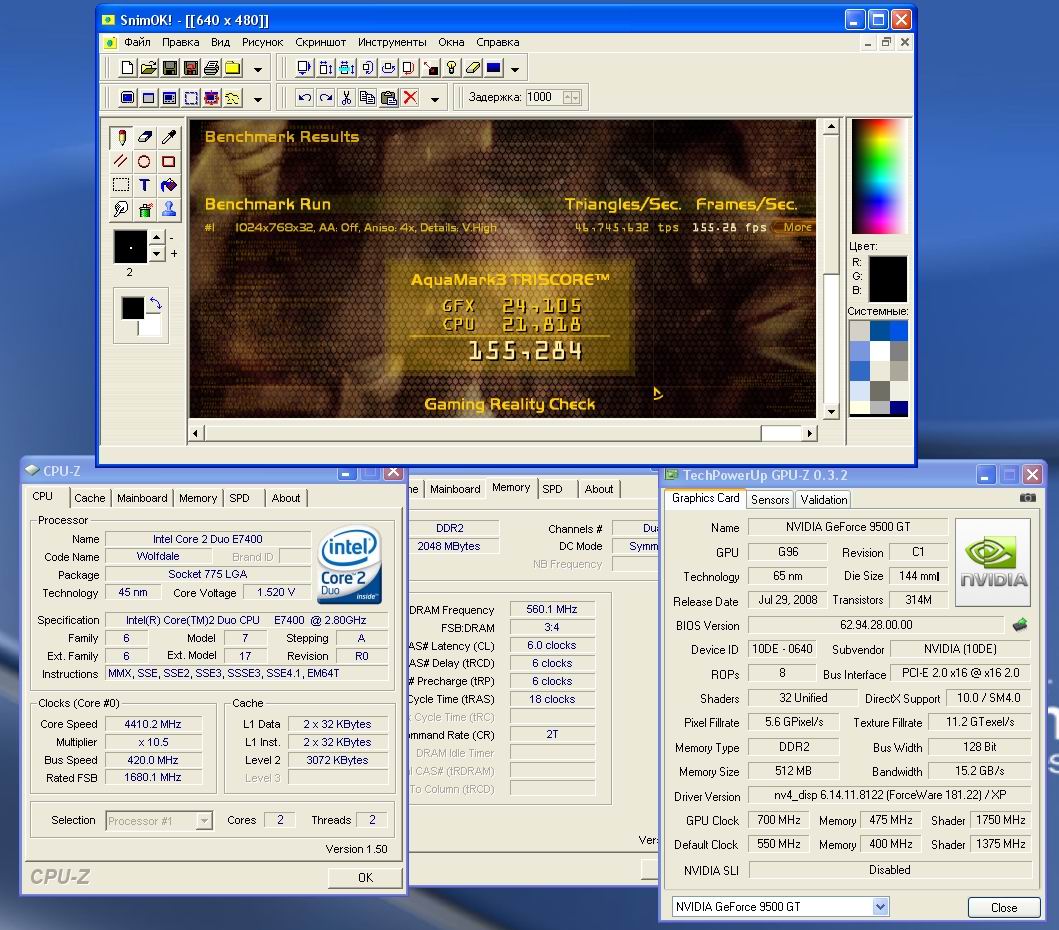Select the Stamp tool
1059x930 pixels.
pos(168,209)
